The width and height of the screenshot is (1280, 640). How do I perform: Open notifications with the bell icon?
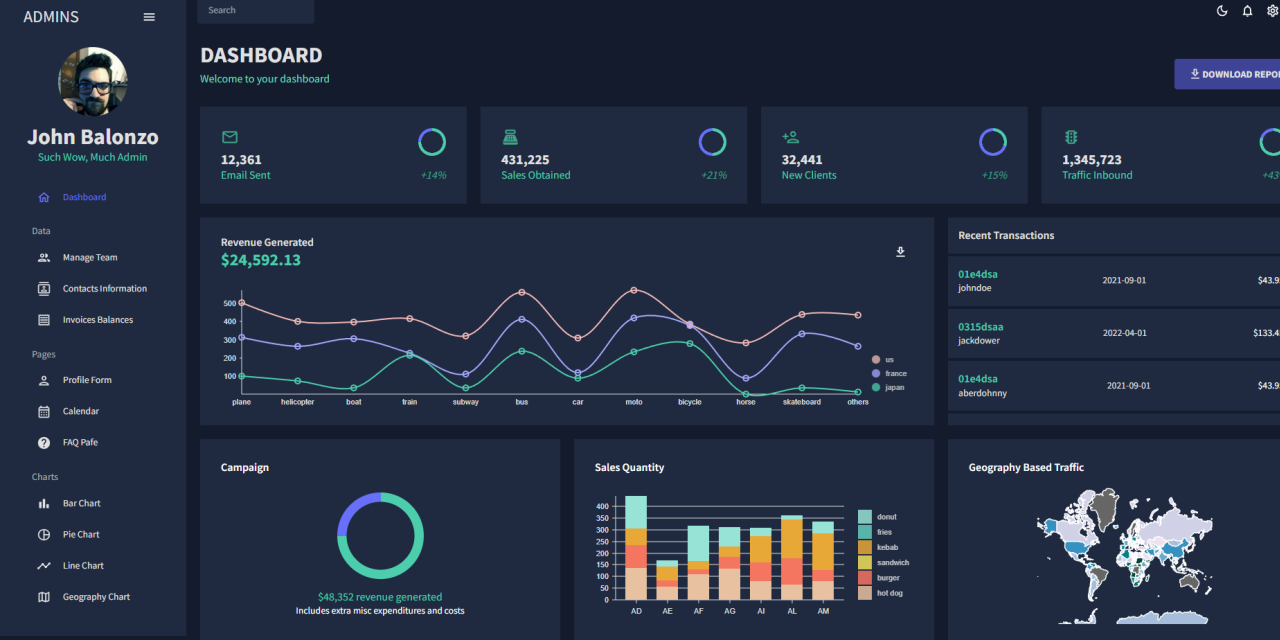tap(1247, 11)
